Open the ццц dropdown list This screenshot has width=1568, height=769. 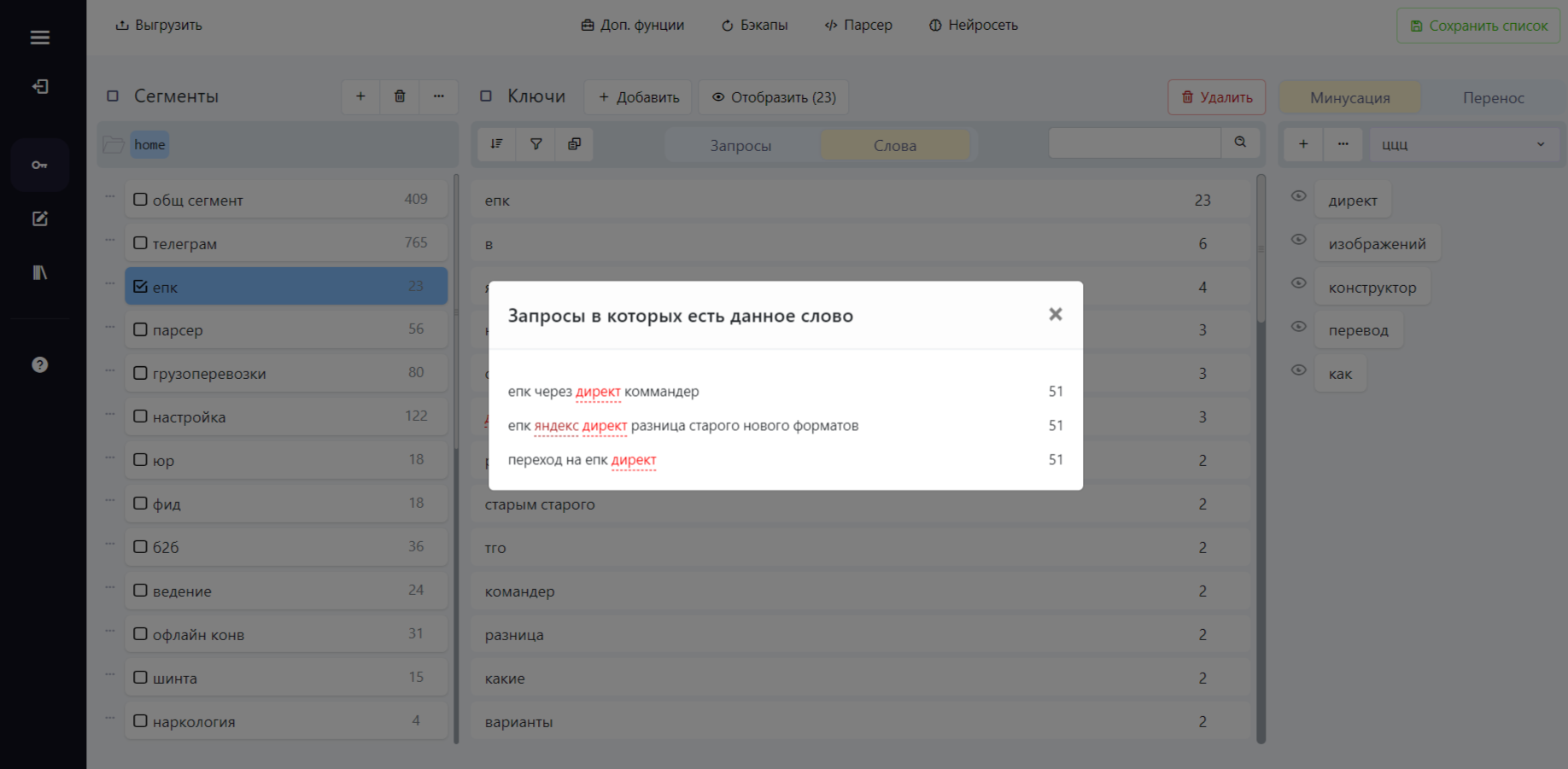point(1463,144)
